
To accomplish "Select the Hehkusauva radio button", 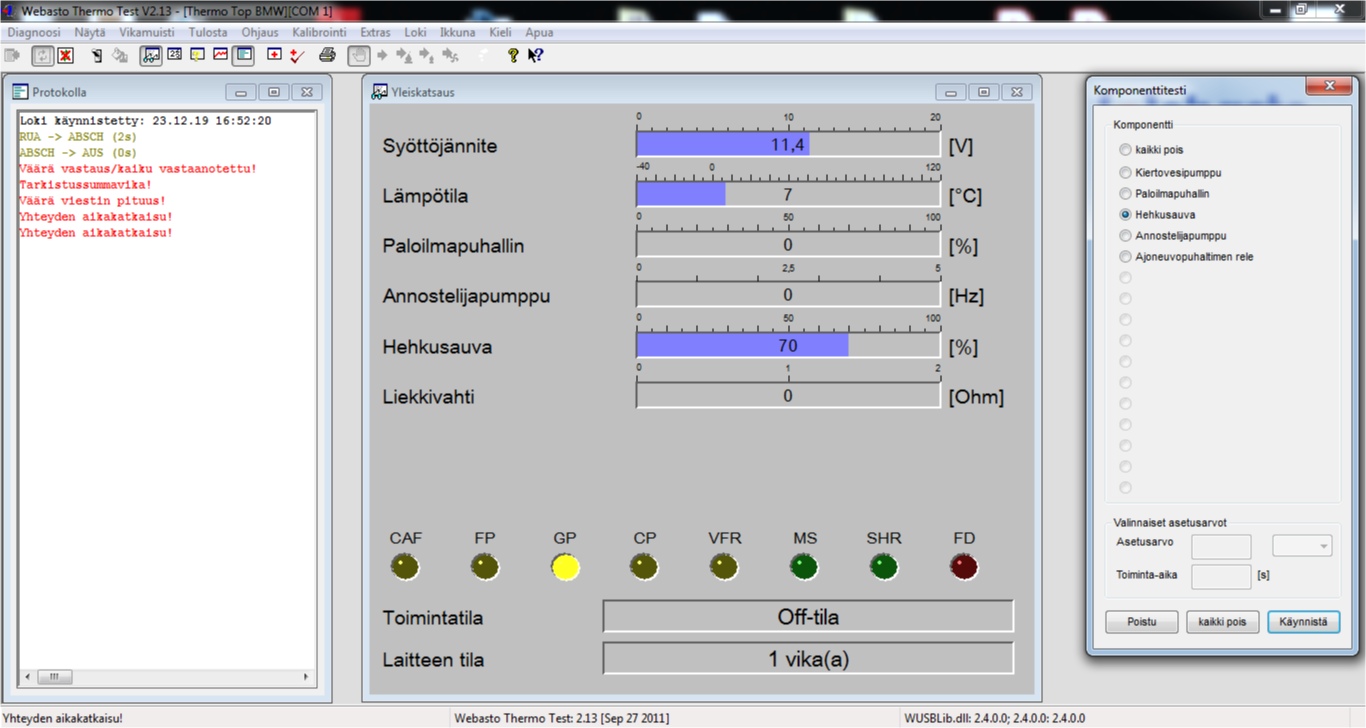I will point(1126,214).
